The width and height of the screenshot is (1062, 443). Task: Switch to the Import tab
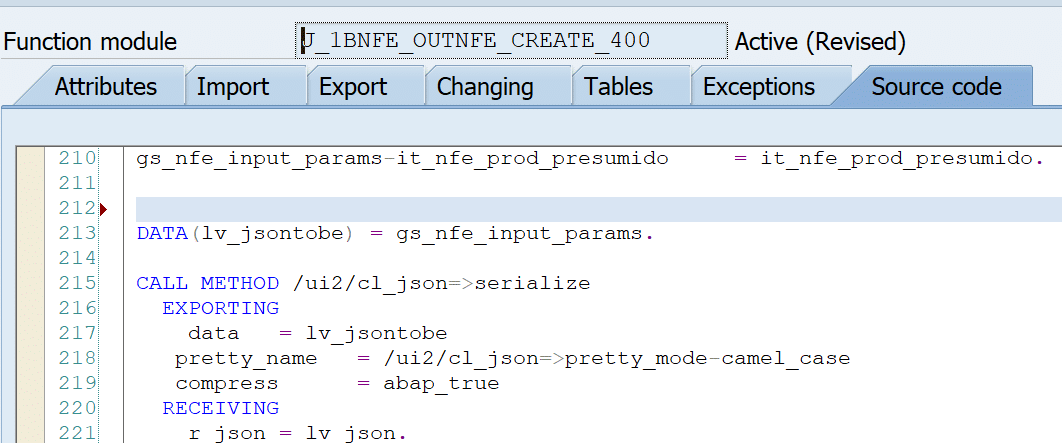tap(232, 87)
